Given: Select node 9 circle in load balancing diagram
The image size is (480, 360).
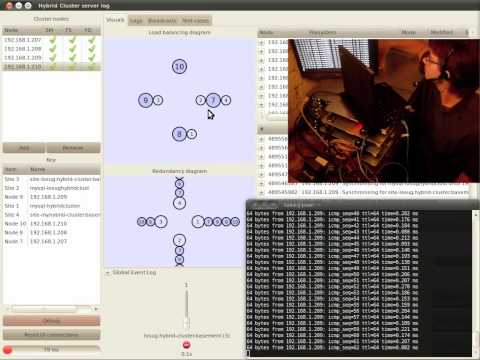Looking at the screenshot, I should coord(145,100).
